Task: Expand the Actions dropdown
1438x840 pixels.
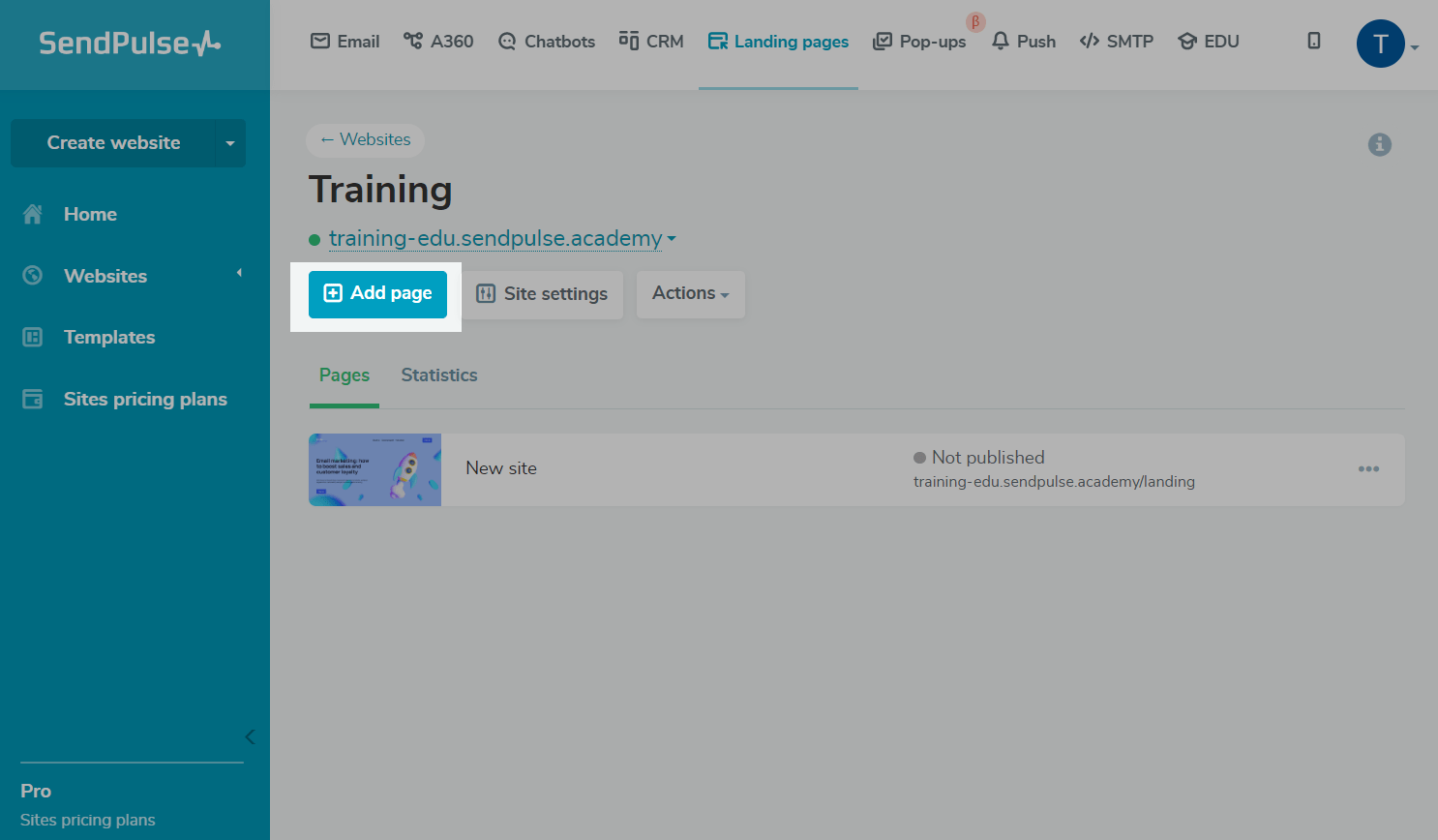Action: [691, 294]
